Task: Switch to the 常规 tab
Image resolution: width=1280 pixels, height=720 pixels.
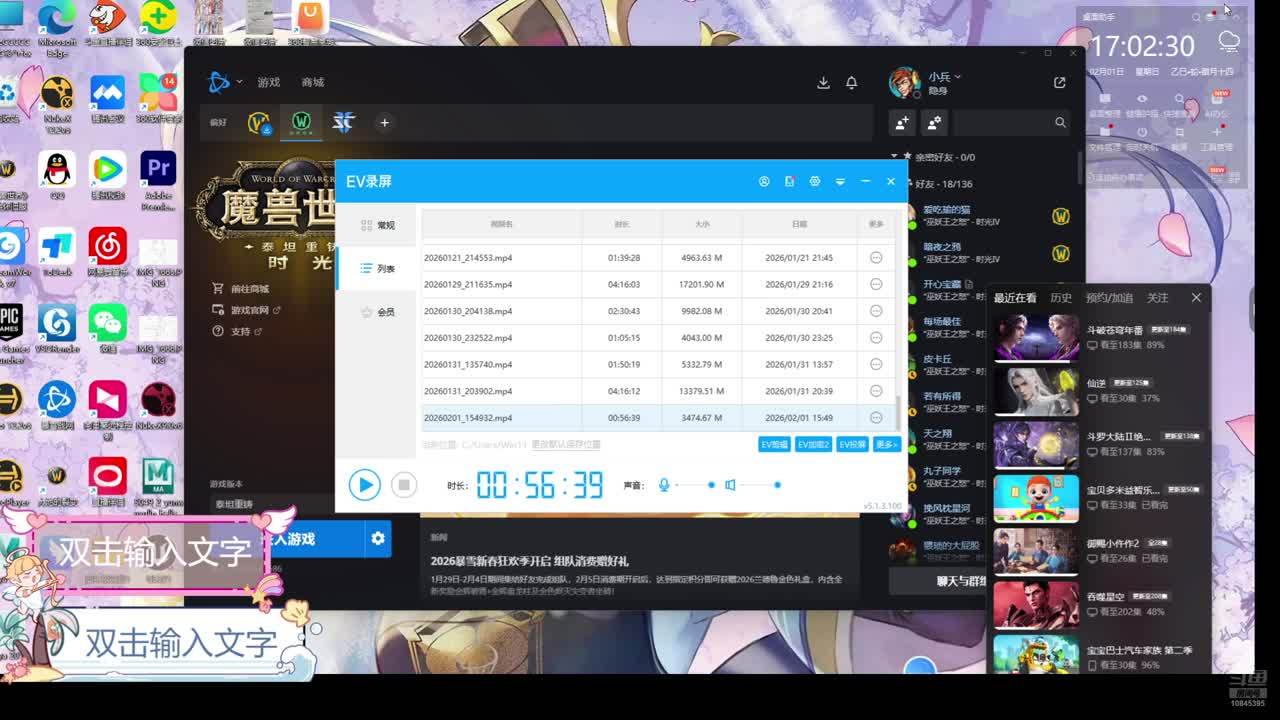Action: tap(377, 226)
